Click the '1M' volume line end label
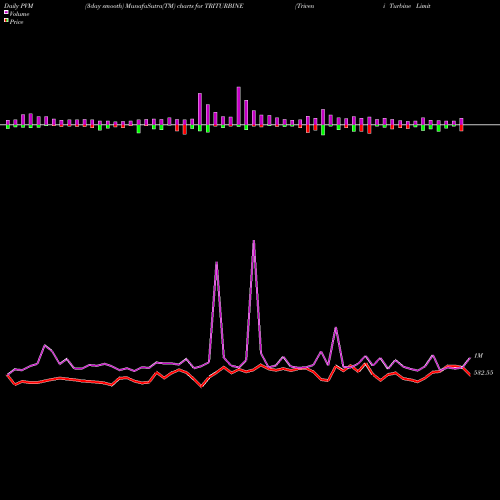The width and height of the screenshot is (500, 500). click(x=478, y=356)
